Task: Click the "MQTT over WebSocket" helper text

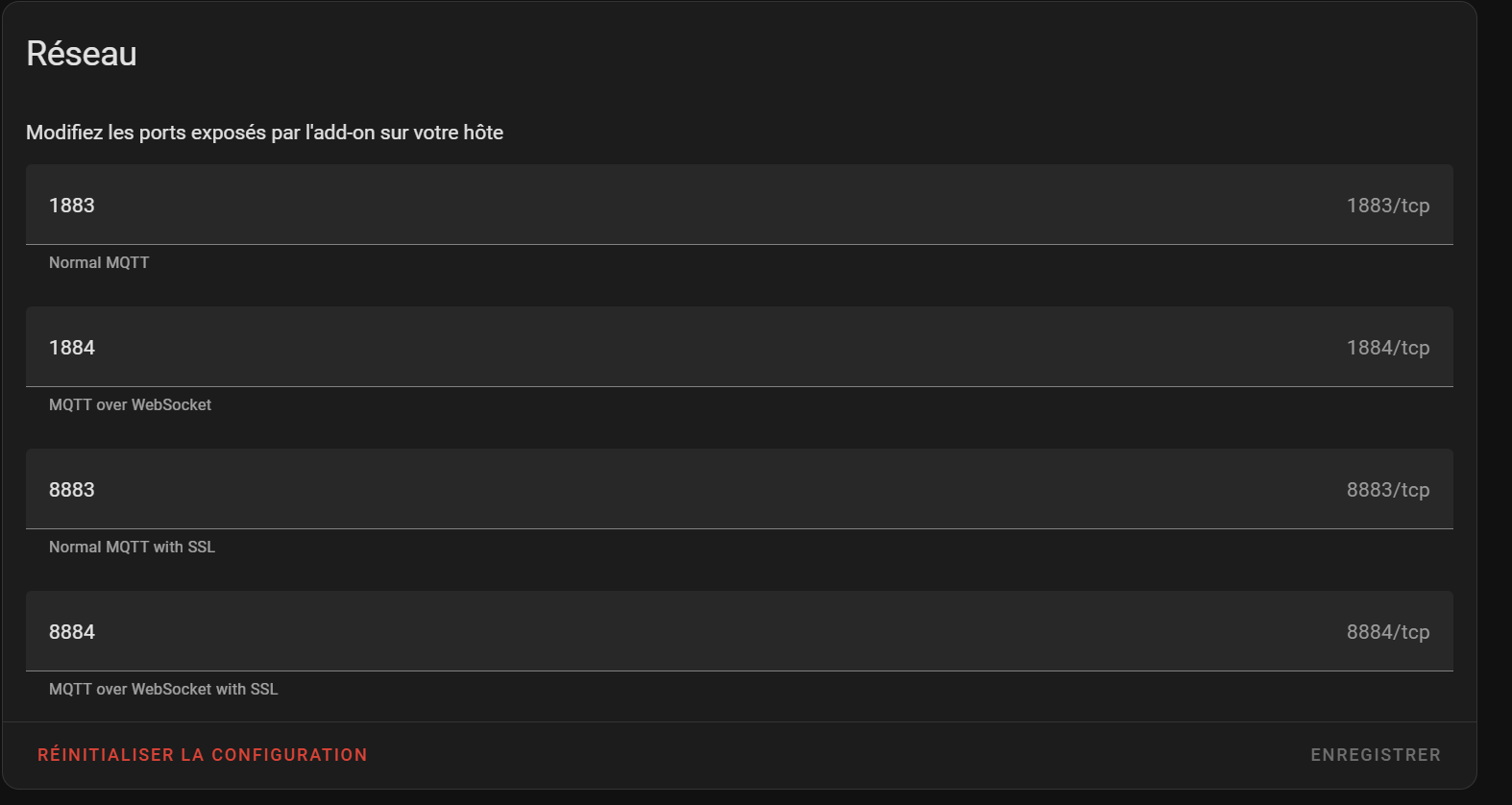Action: (130, 405)
